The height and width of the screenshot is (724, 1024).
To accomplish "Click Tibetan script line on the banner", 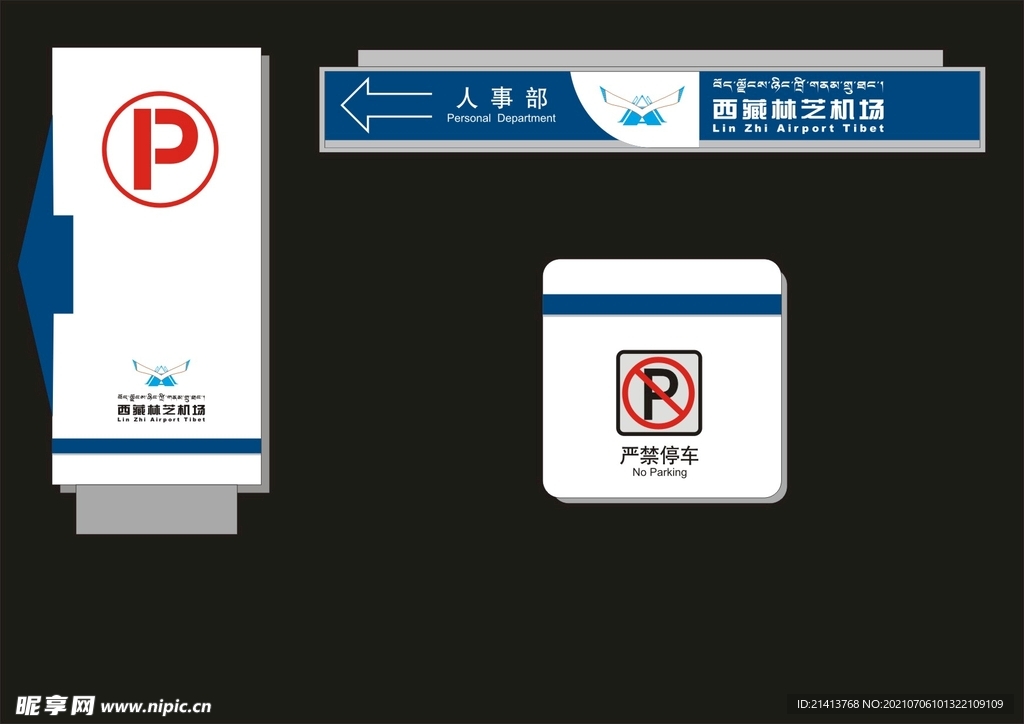I will (798, 86).
